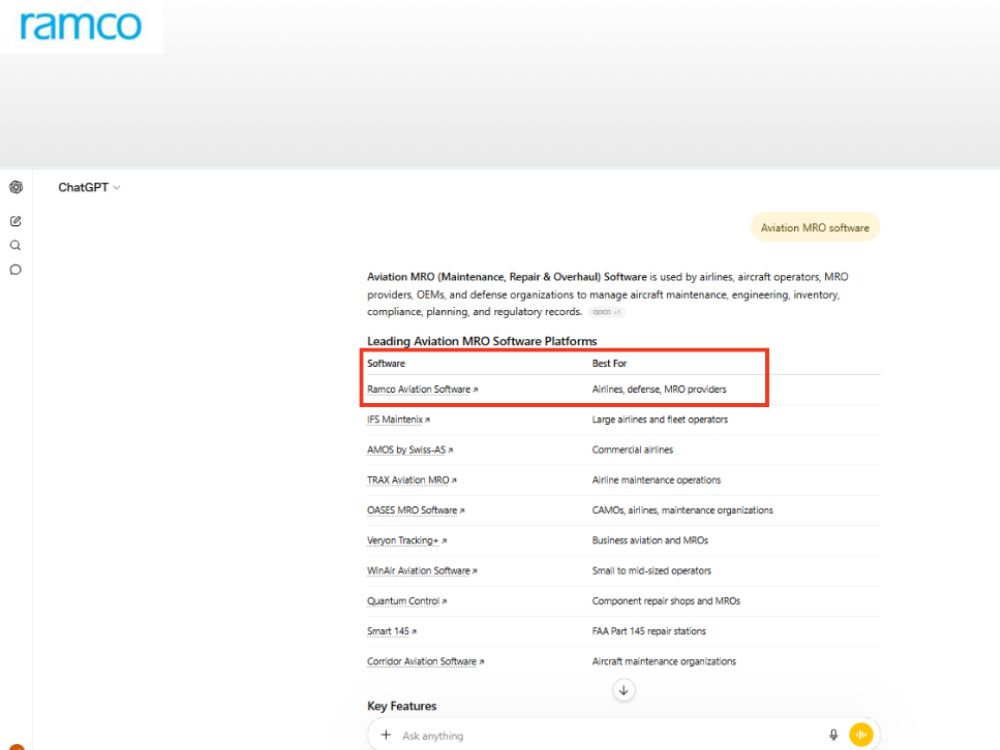Start a new chat with compose icon
1000x750 pixels.
coord(16,221)
